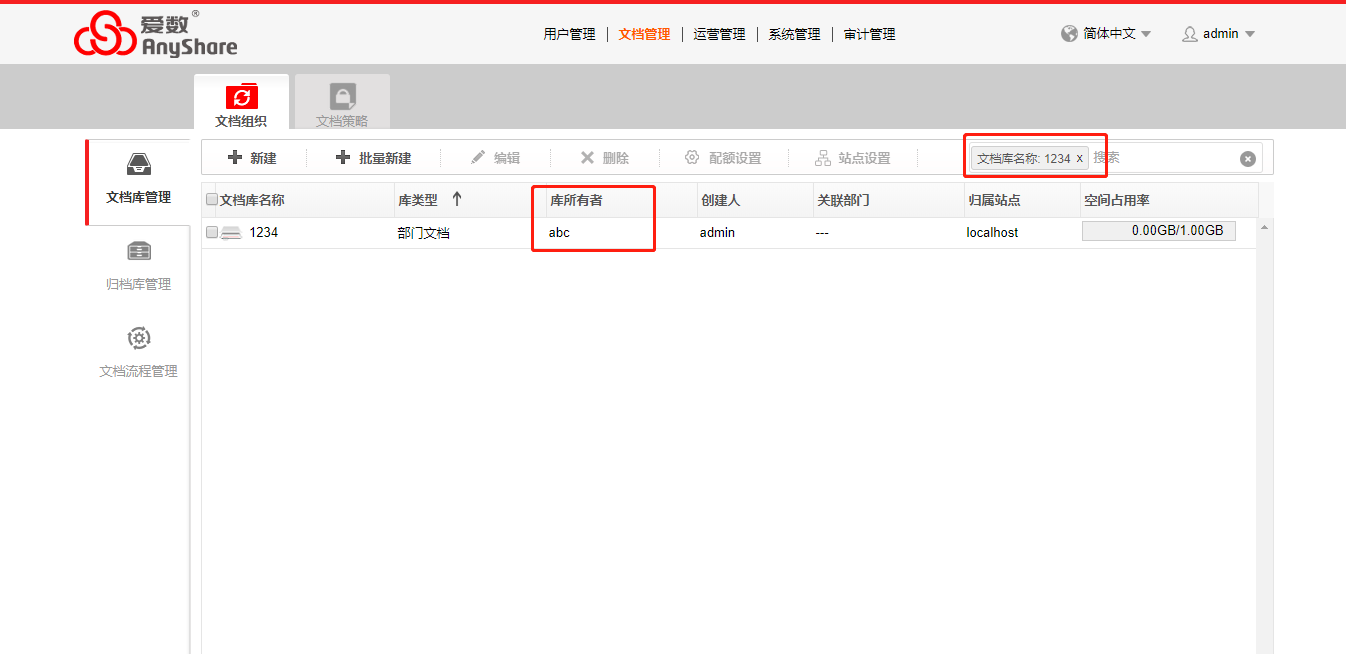
Task: Click the 批量新建 button
Action: point(374,158)
